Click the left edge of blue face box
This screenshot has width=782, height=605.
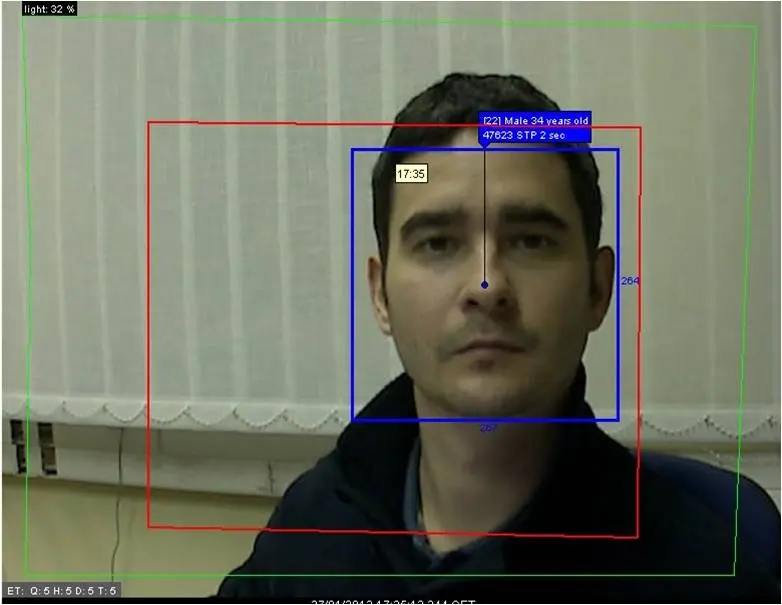[352, 284]
